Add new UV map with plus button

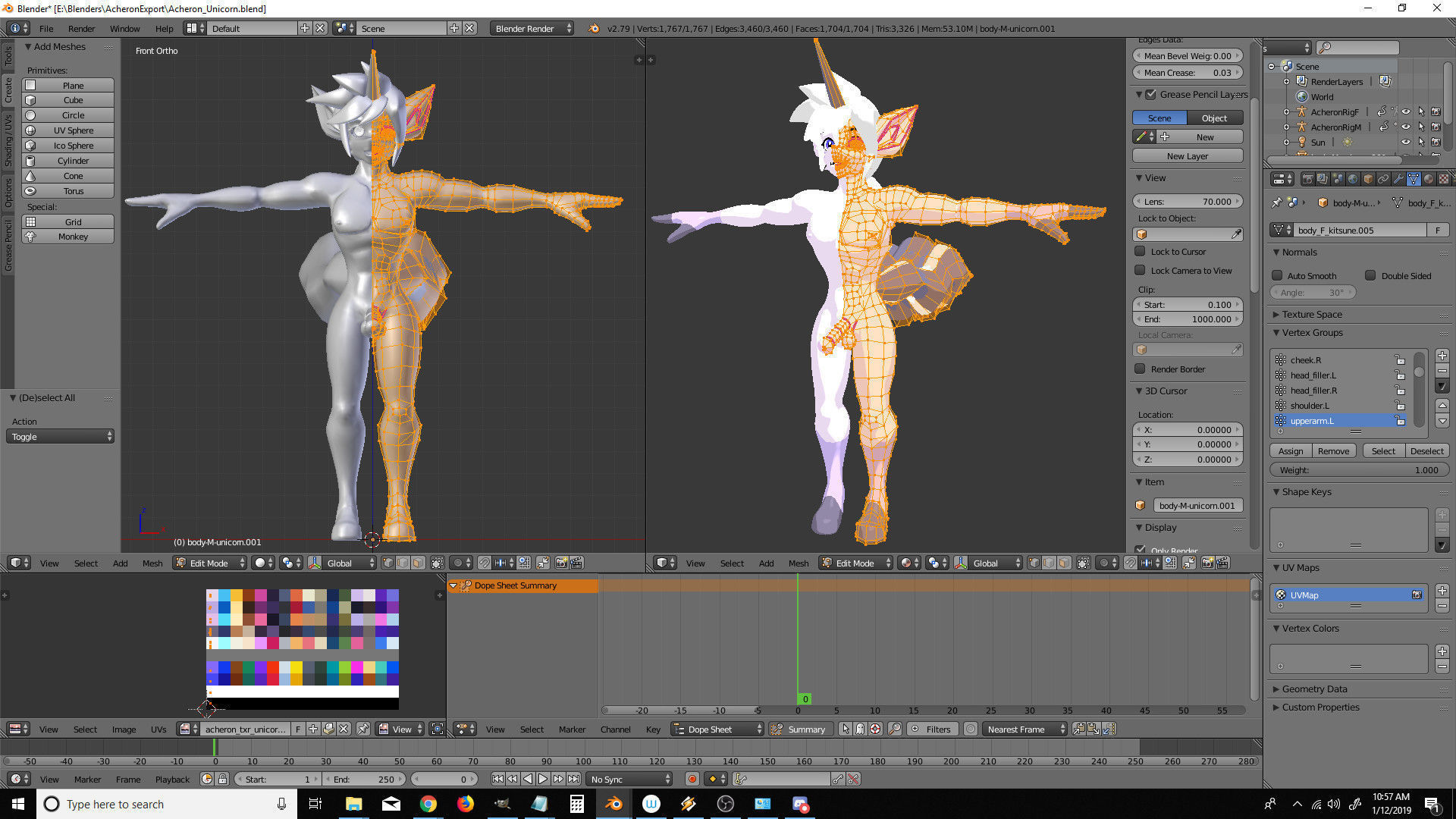tap(1442, 590)
